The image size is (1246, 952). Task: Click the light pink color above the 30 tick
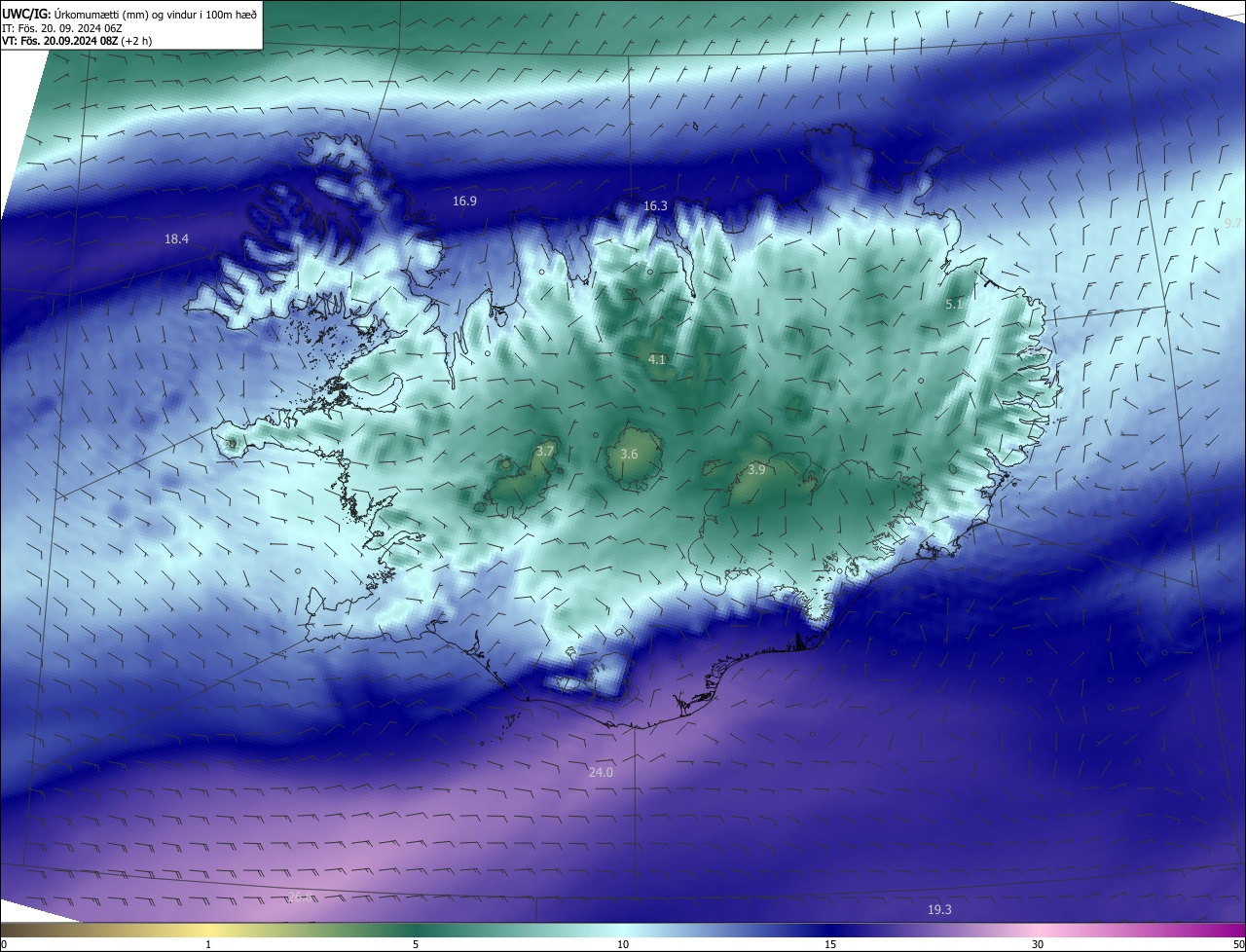point(1038,931)
